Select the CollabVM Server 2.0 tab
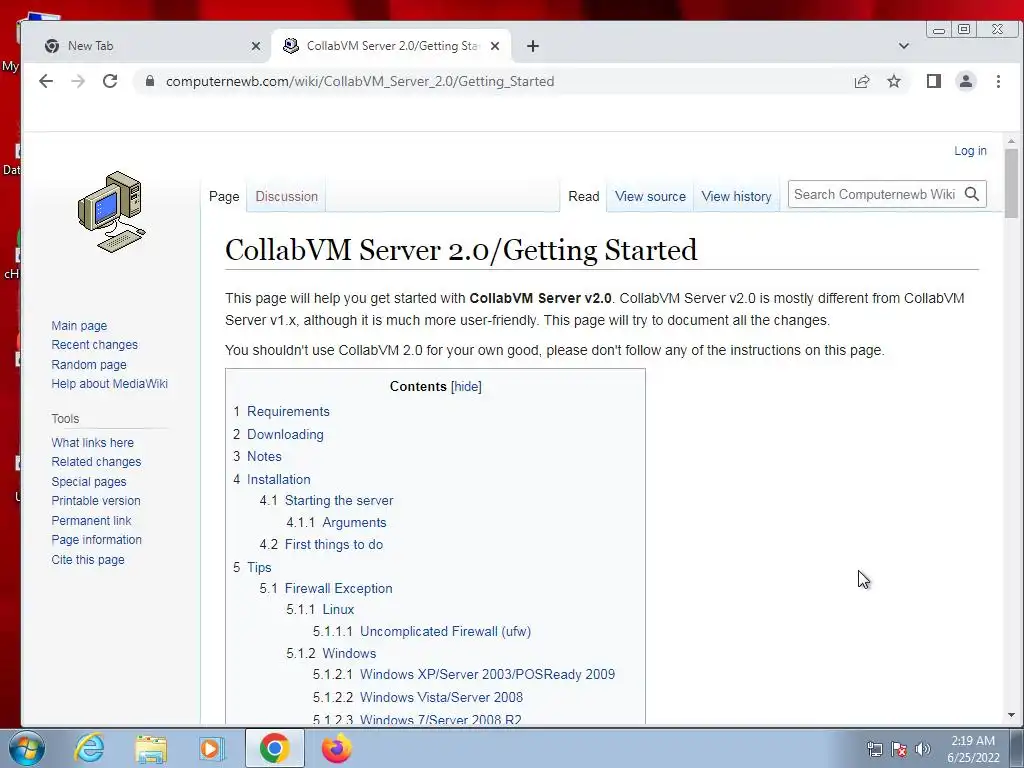 pos(393,46)
